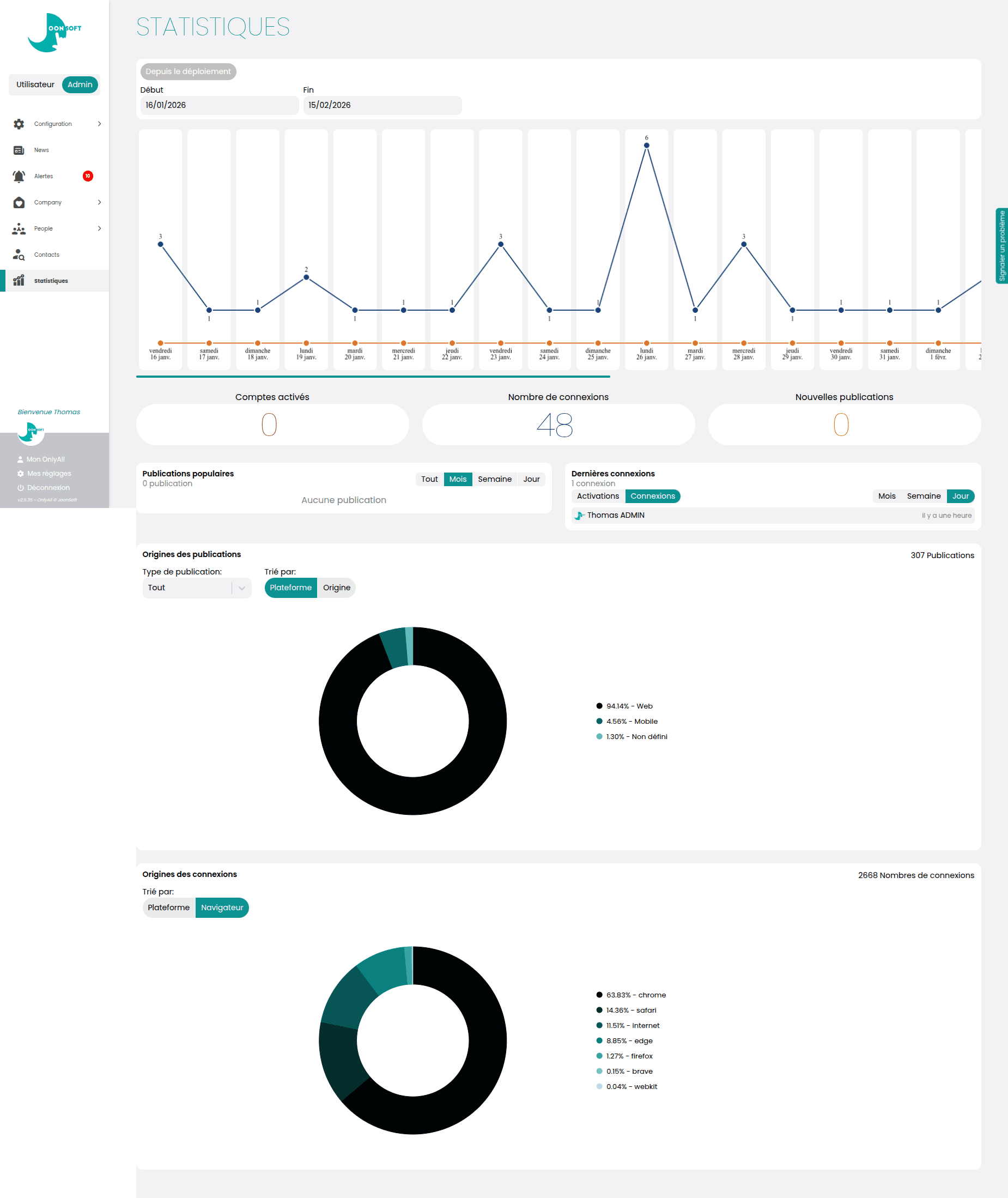Viewport: 1008px width, 1198px height.
Task: Open Contacts via its search-person icon
Action: point(19,255)
